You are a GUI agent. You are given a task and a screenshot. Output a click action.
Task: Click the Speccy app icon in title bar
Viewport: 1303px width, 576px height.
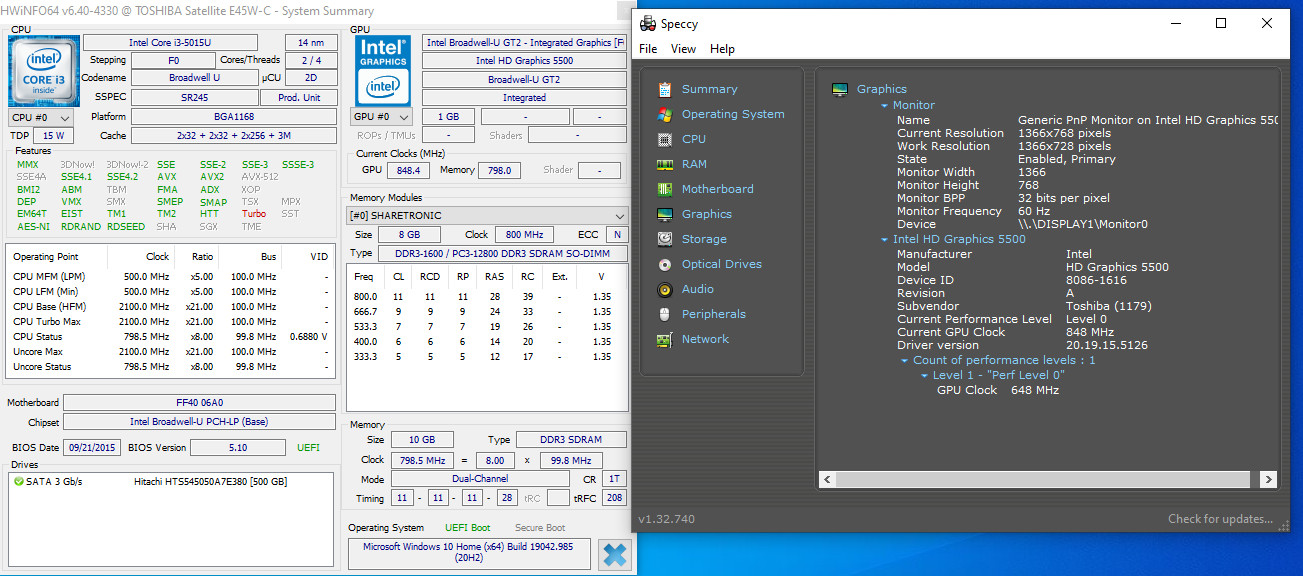pos(647,23)
